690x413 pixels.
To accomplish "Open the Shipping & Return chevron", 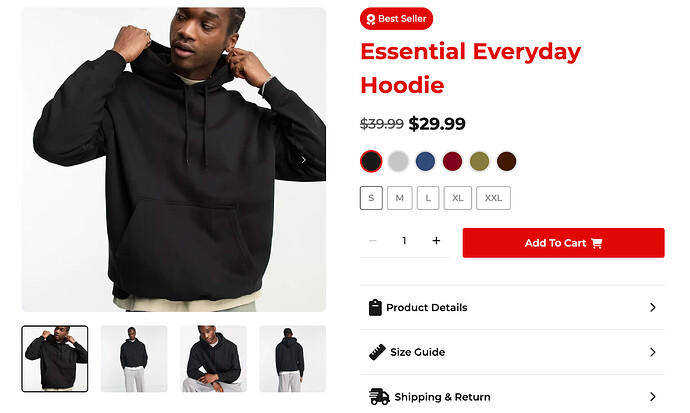I will click(653, 397).
